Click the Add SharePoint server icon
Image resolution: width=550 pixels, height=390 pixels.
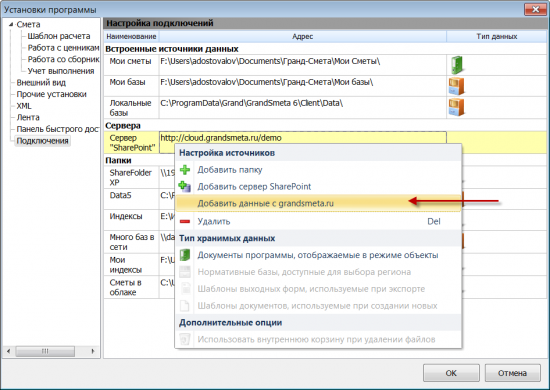pyautogui.click(x=185, y=186)
